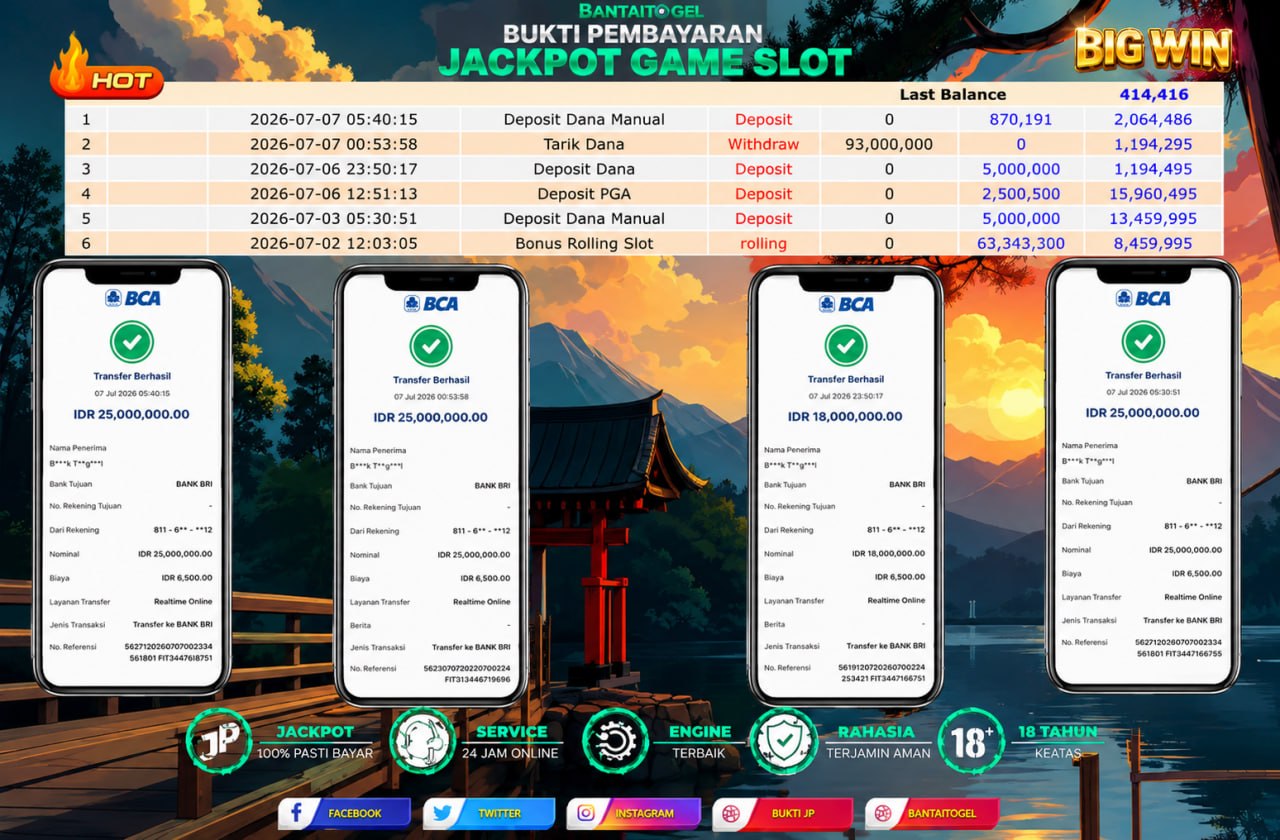The height and width of the screenshot is (840, 1280).
Task: Click the green checkmark on the 00:53:58 receipt
Action: pos(431,346)
